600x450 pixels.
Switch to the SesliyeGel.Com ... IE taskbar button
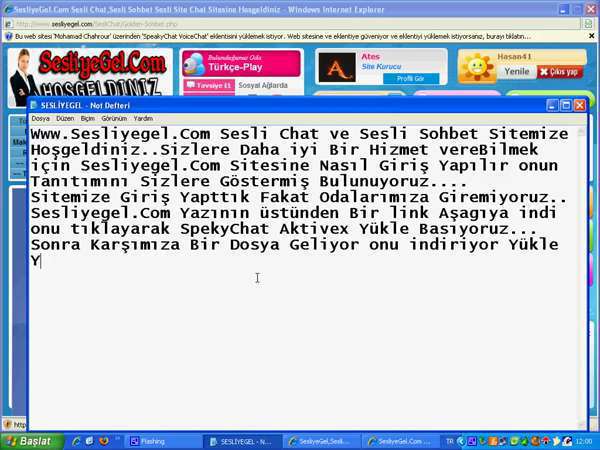pyautogui.click(x=400, y=442)
